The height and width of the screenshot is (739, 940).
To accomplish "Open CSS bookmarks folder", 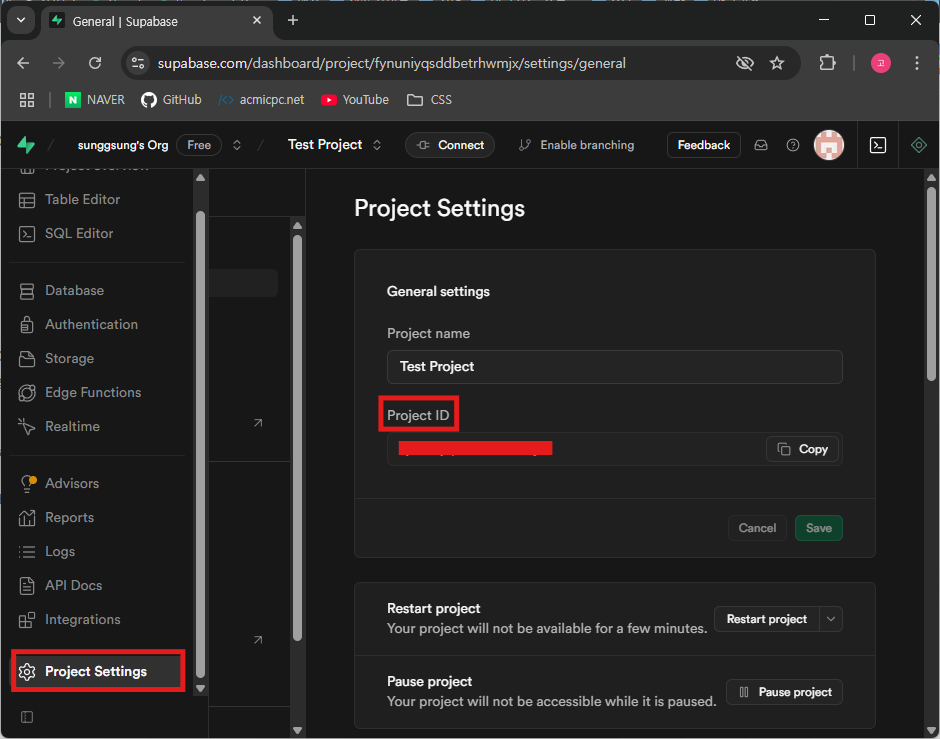I will coord(429,100).
